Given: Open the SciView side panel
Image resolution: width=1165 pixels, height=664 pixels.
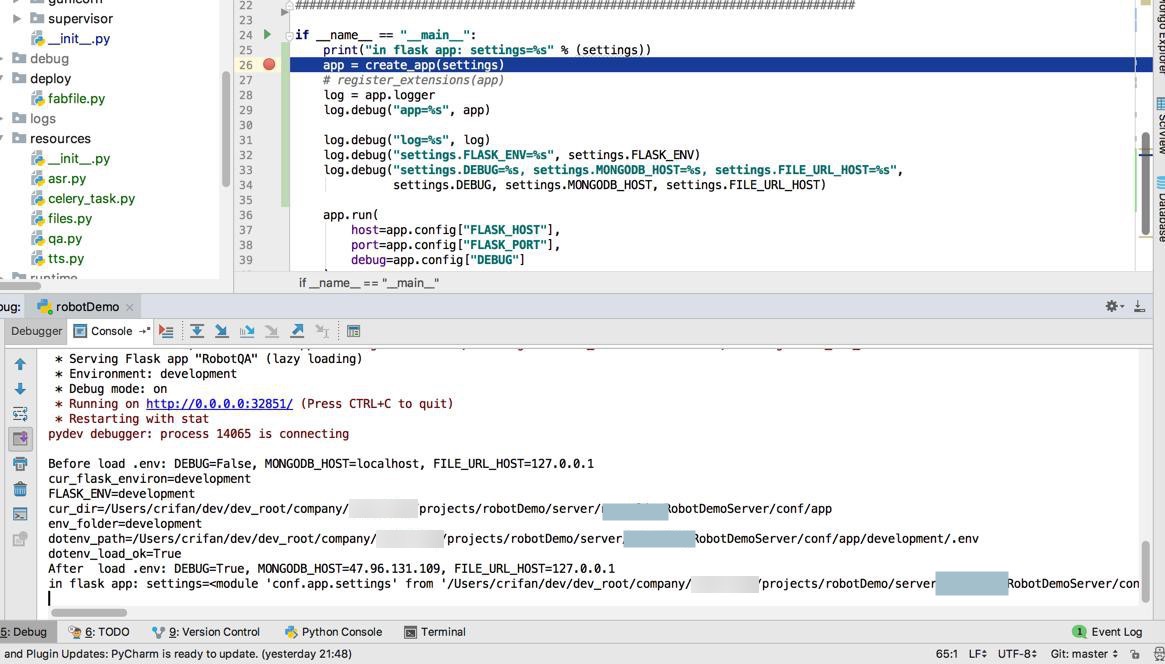Looking at the screenshot, I should pos(1159,126).
